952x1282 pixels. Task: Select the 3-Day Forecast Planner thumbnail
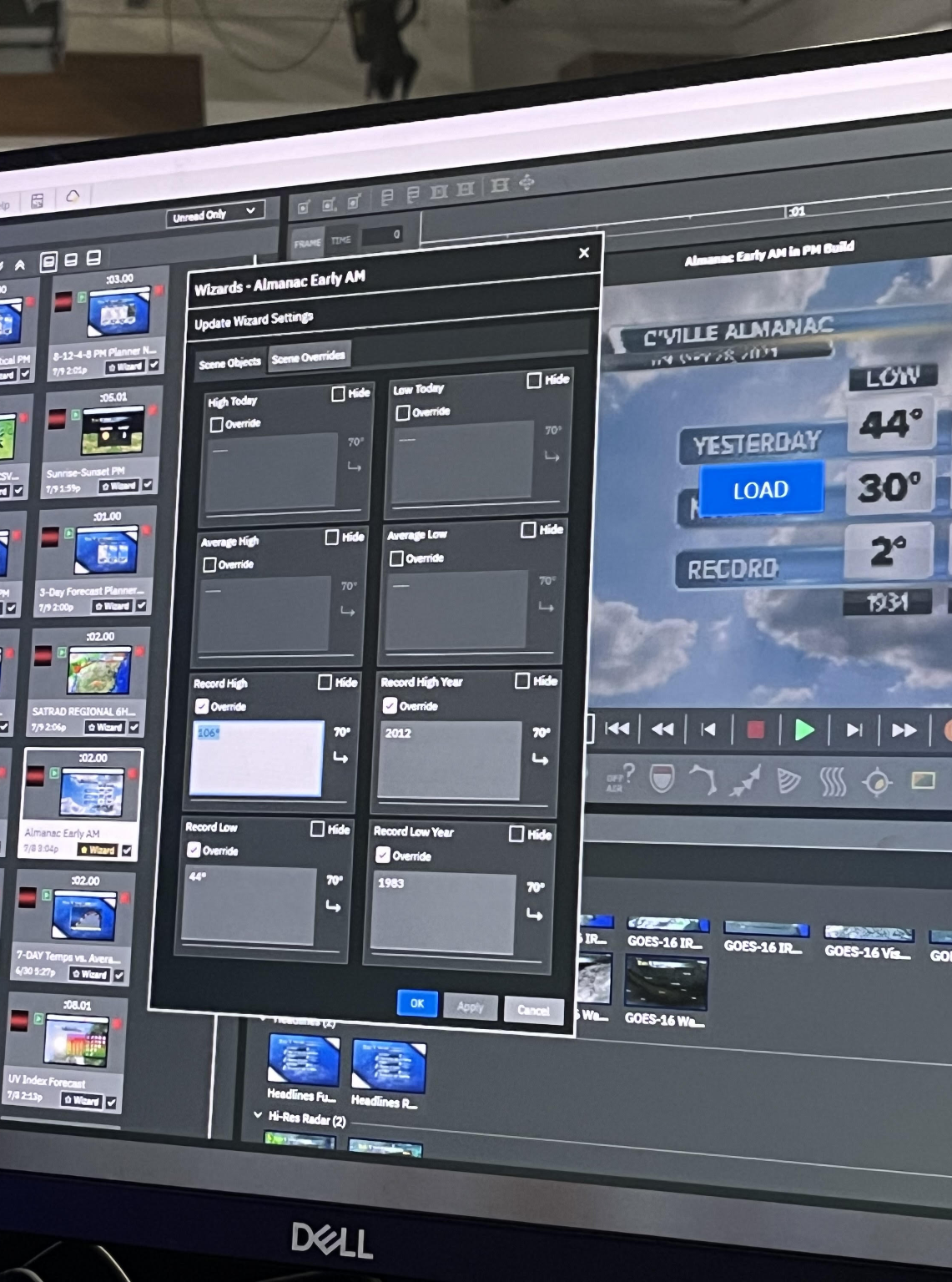[x=106, y=552]
